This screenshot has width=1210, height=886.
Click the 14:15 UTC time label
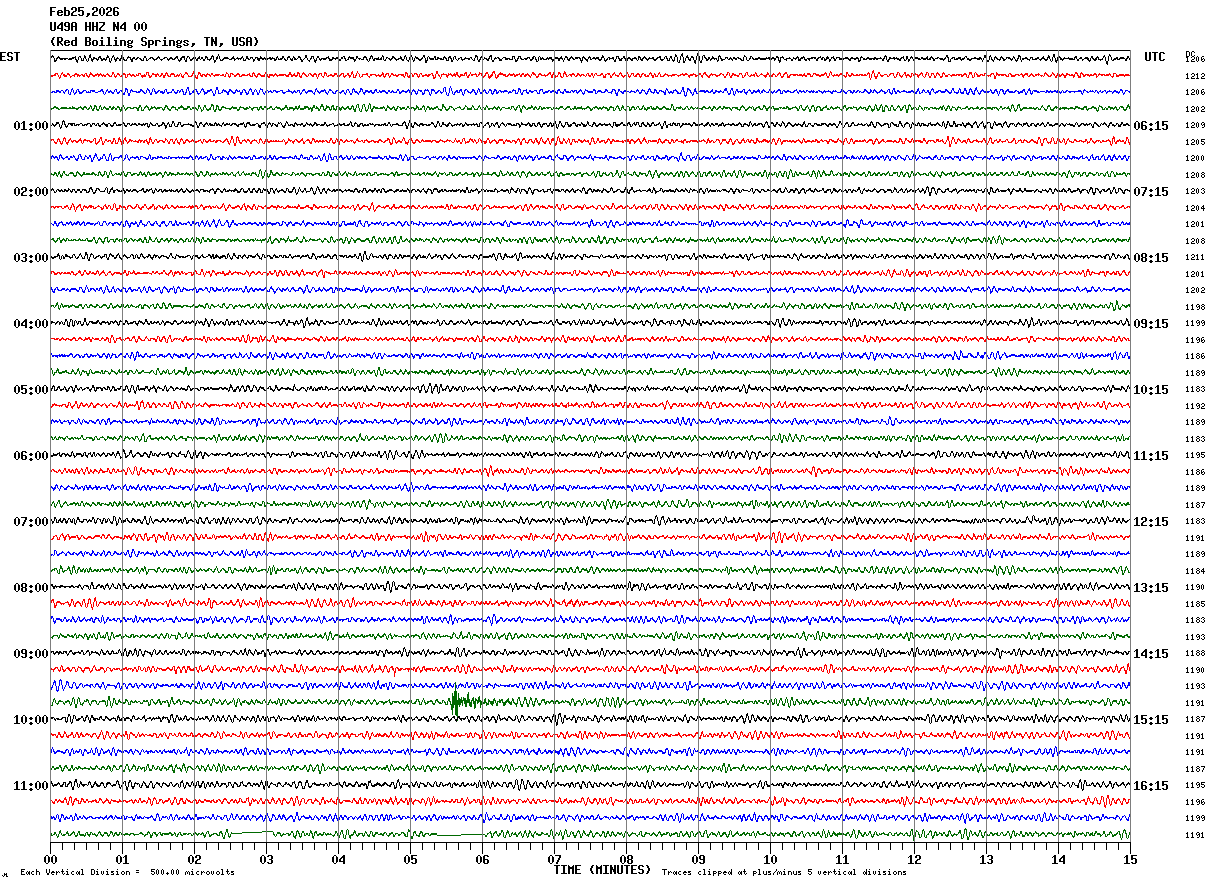[x=1151, y=654]
